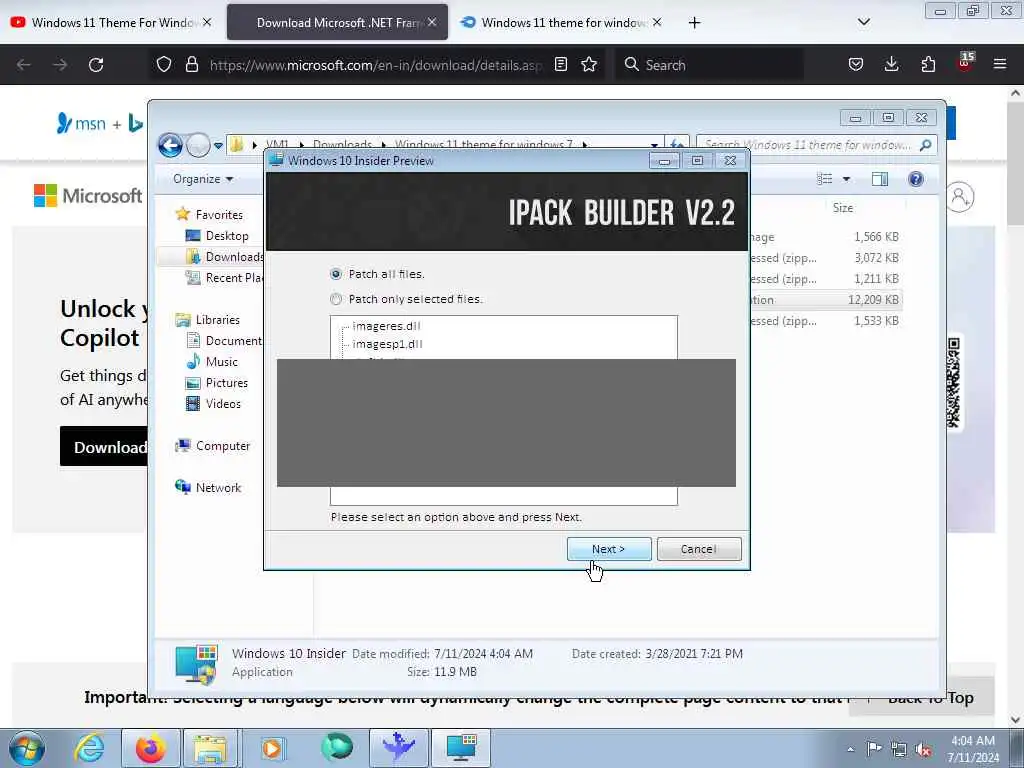Select imageres.dll in the file list
The image size is (1024, 768).
386,326
